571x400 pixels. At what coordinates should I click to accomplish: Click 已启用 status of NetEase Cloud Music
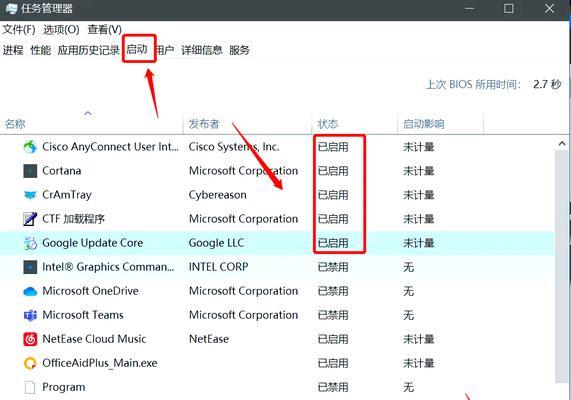pos(333,339)
